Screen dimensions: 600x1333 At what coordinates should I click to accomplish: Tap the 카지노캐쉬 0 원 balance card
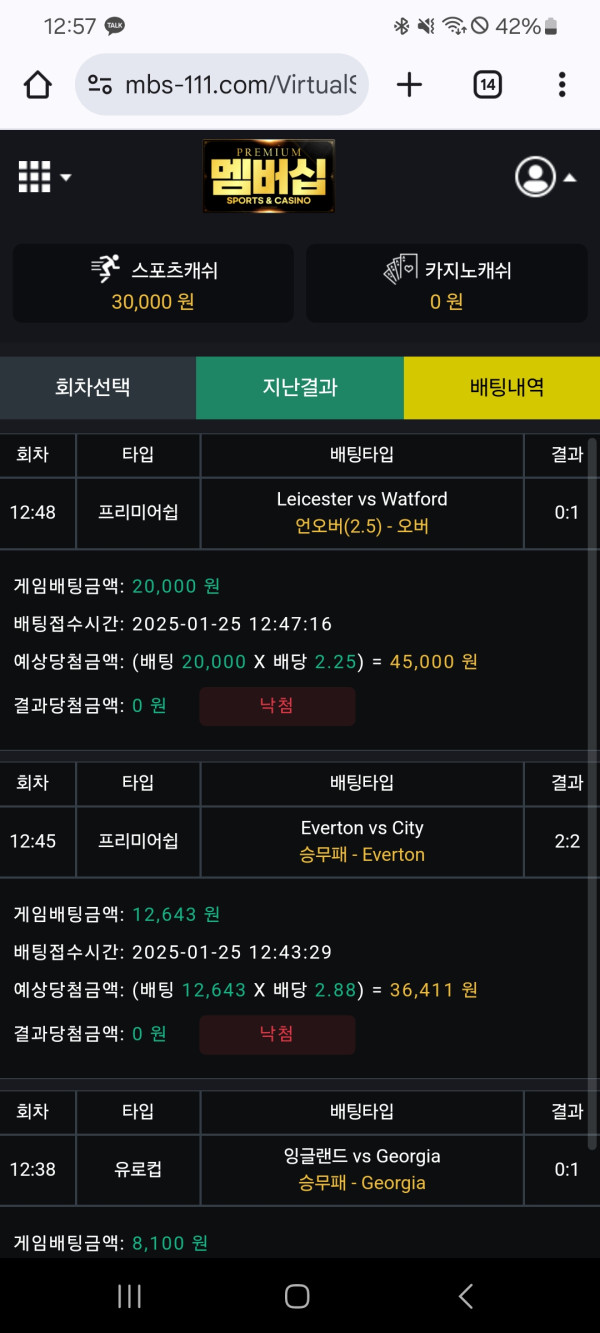coord(447,284)
